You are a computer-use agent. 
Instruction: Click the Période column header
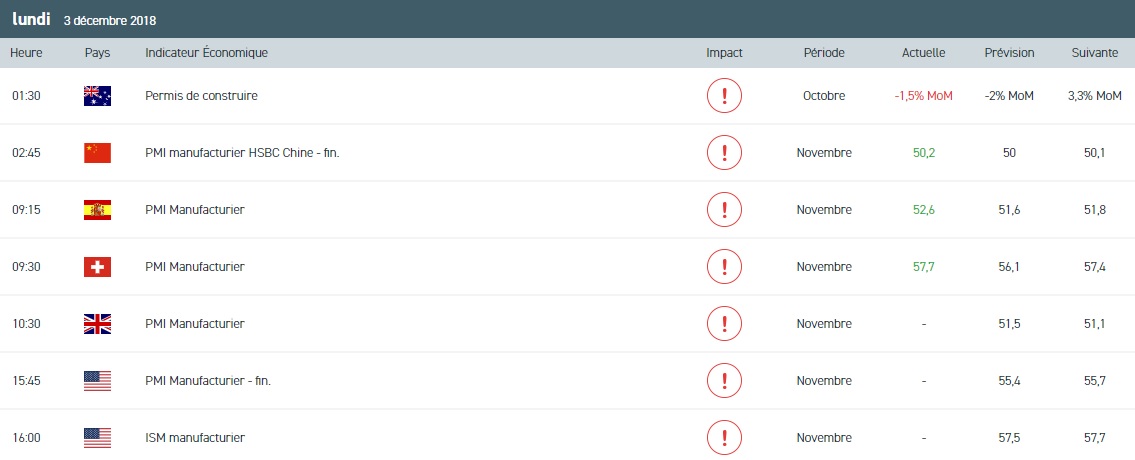point(824,53)
